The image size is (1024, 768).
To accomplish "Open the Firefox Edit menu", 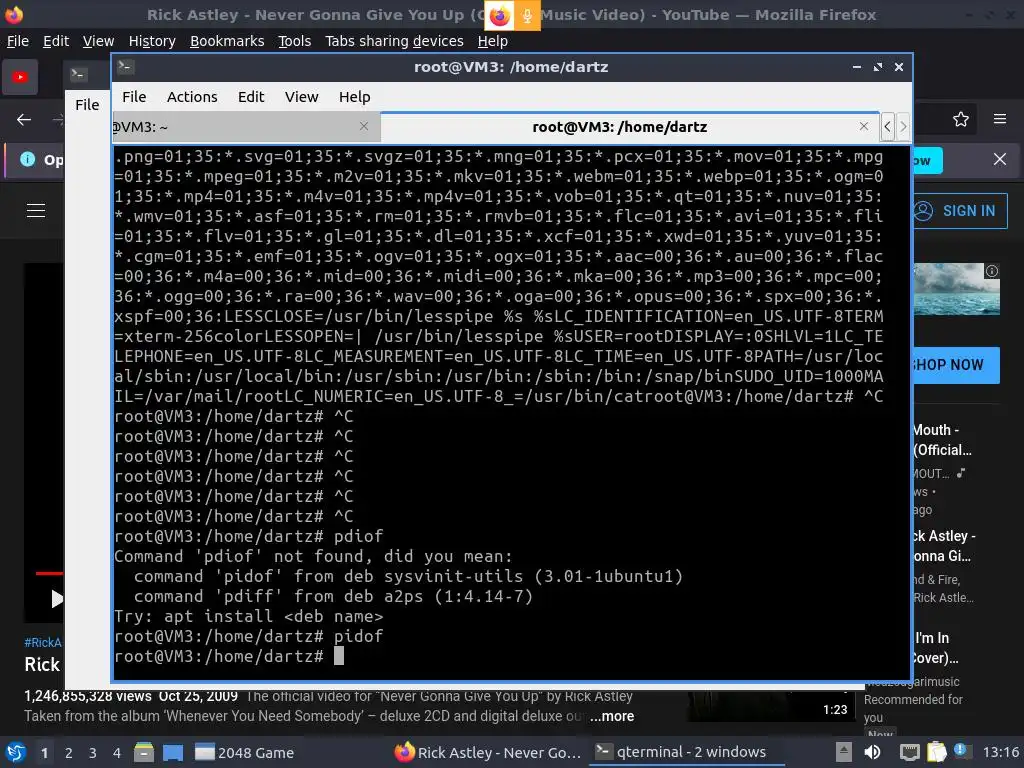I will click(56, 41).
